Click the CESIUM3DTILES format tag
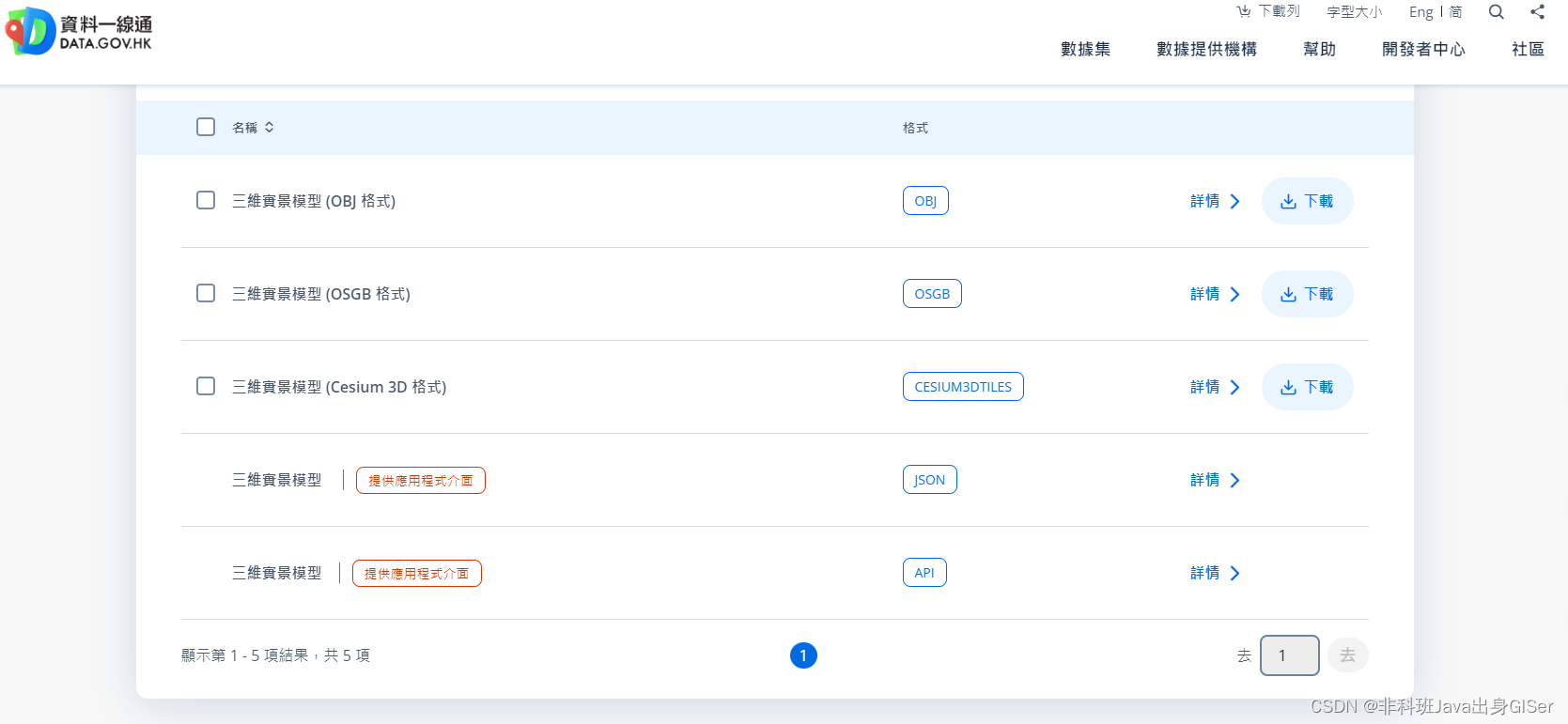The height and width of the screenshot is (724, 1568). click(x=963, y=387)
